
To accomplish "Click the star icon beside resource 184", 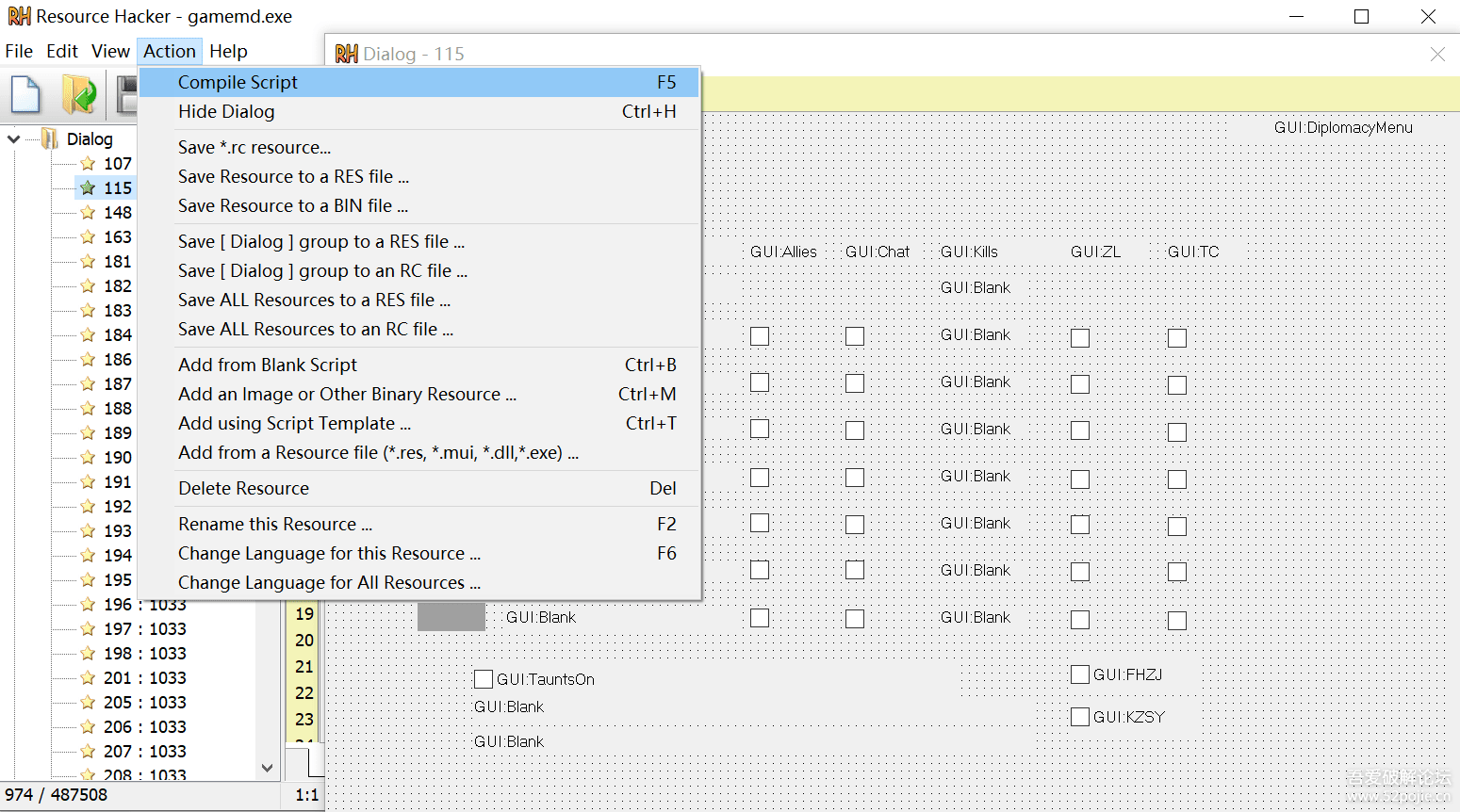I will coord(88,335).
